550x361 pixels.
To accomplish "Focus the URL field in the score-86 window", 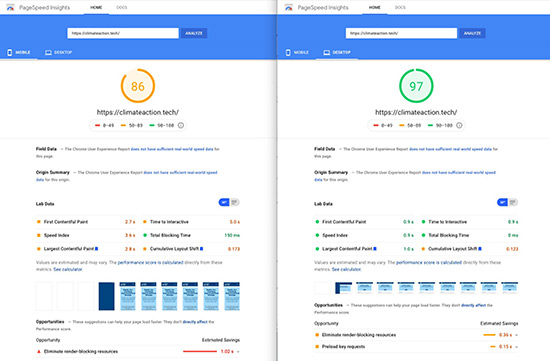I will [123, 33].
